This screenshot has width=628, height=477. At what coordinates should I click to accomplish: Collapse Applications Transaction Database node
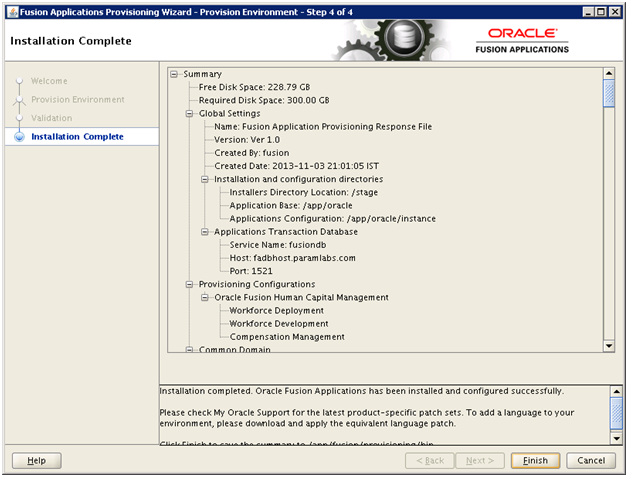point(205,232)
